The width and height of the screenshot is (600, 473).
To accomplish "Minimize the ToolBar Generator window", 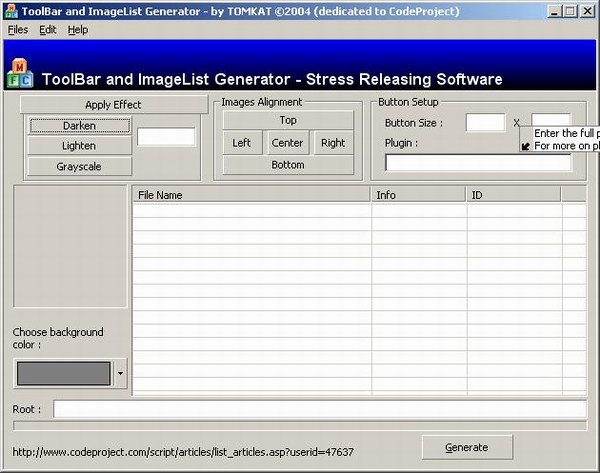I will (554, 11).
